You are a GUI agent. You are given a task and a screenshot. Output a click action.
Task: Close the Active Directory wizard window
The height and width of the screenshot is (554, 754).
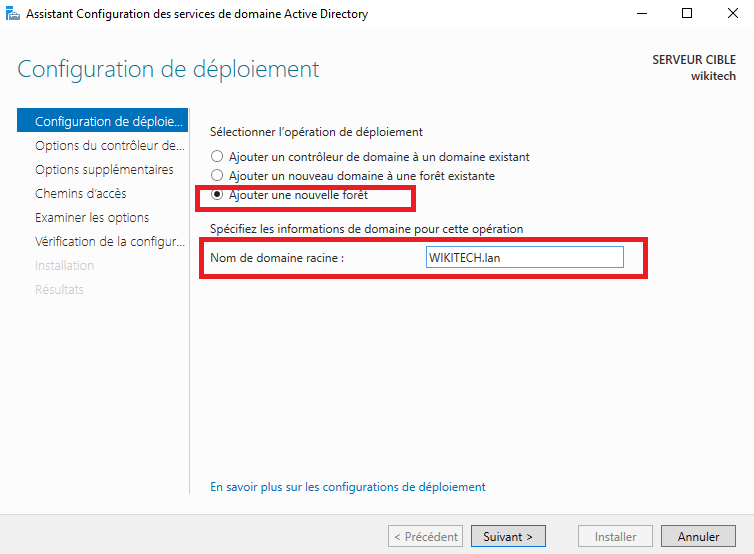click(x=732, y=14)
